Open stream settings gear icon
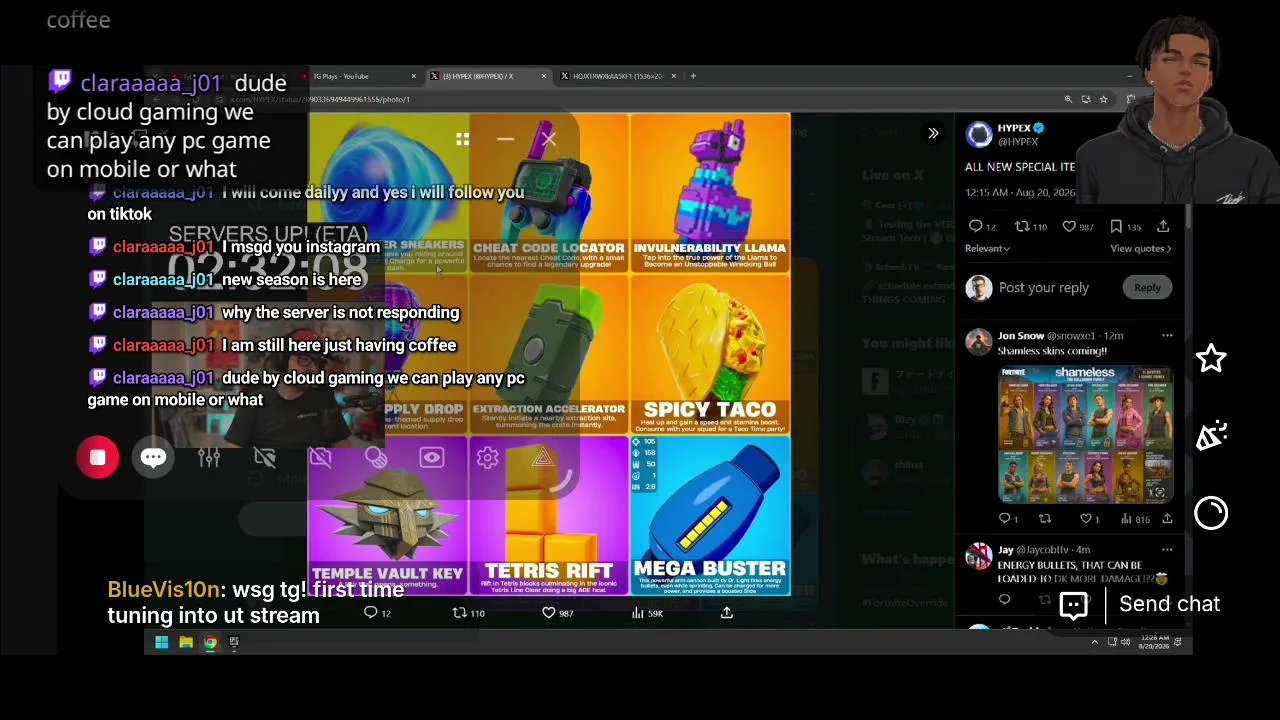This screenshot has width=1280, height=720. click(487, 458)
